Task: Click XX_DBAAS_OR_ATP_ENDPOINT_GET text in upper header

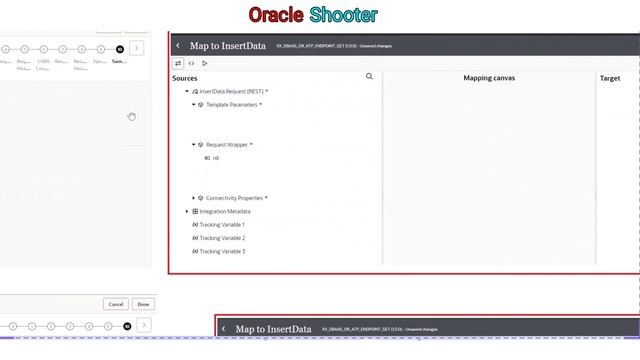Action: click(310, 46)
